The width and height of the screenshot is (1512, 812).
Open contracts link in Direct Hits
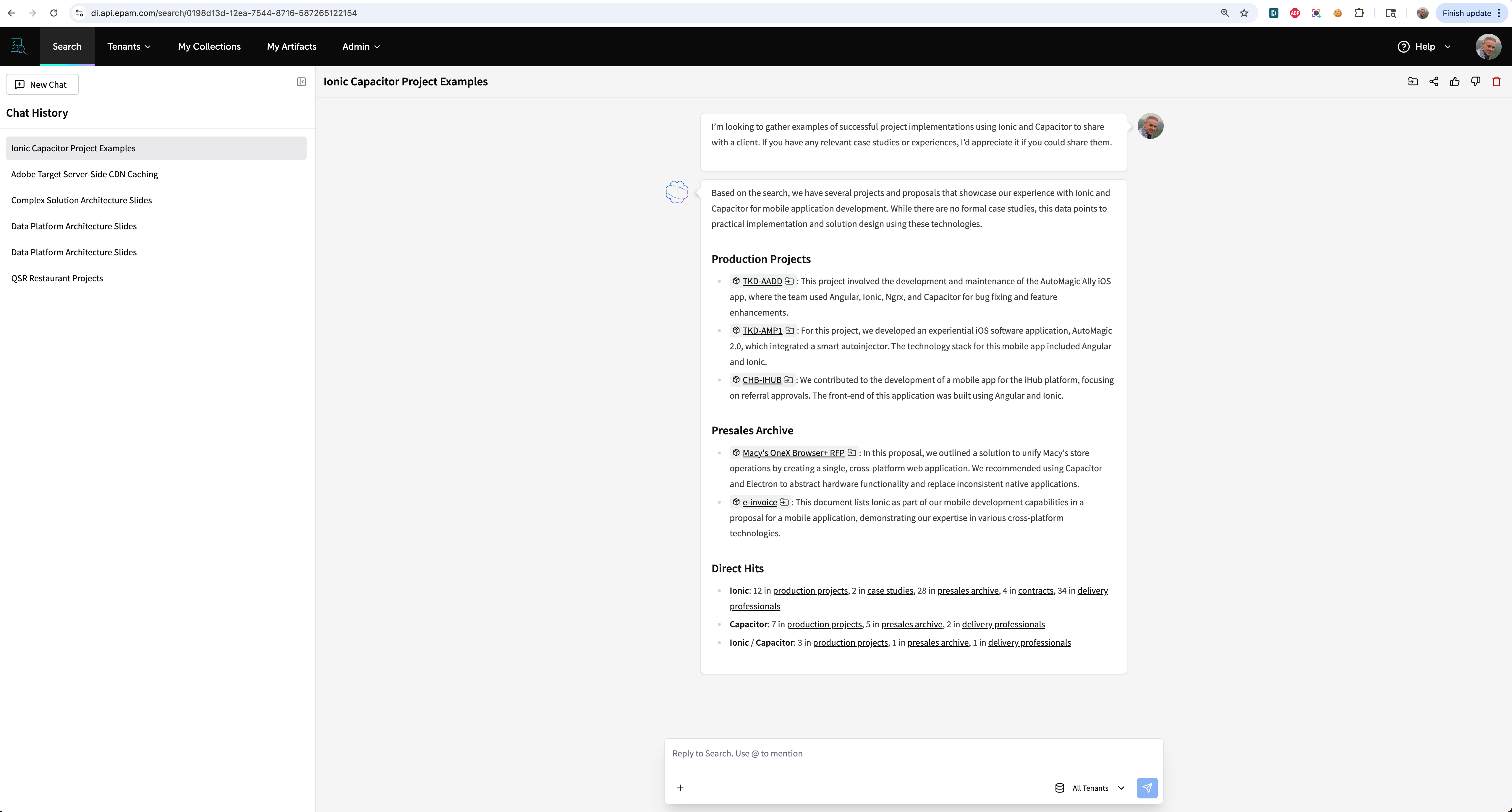tap(1035, 590)
